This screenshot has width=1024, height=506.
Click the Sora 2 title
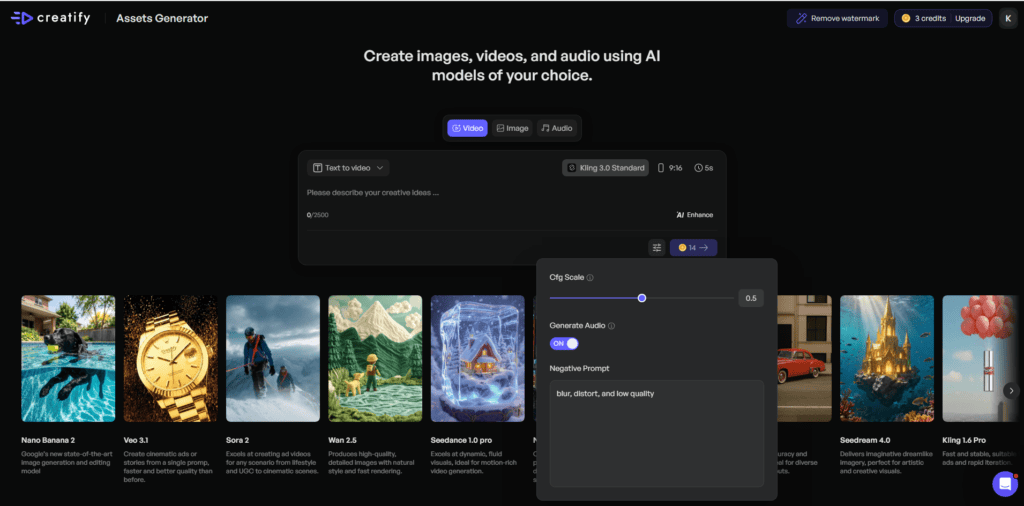[x=239, y=440]
